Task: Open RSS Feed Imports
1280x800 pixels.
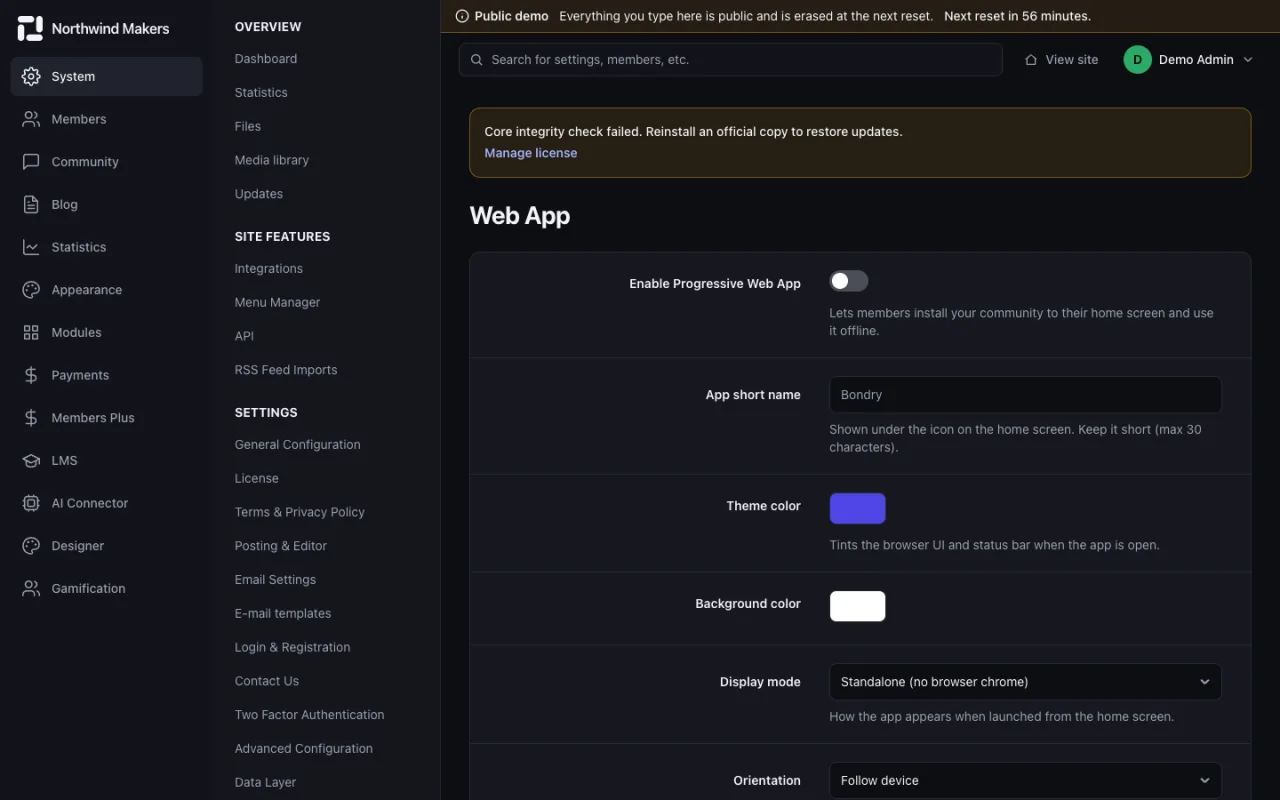Action: (286, 370)
